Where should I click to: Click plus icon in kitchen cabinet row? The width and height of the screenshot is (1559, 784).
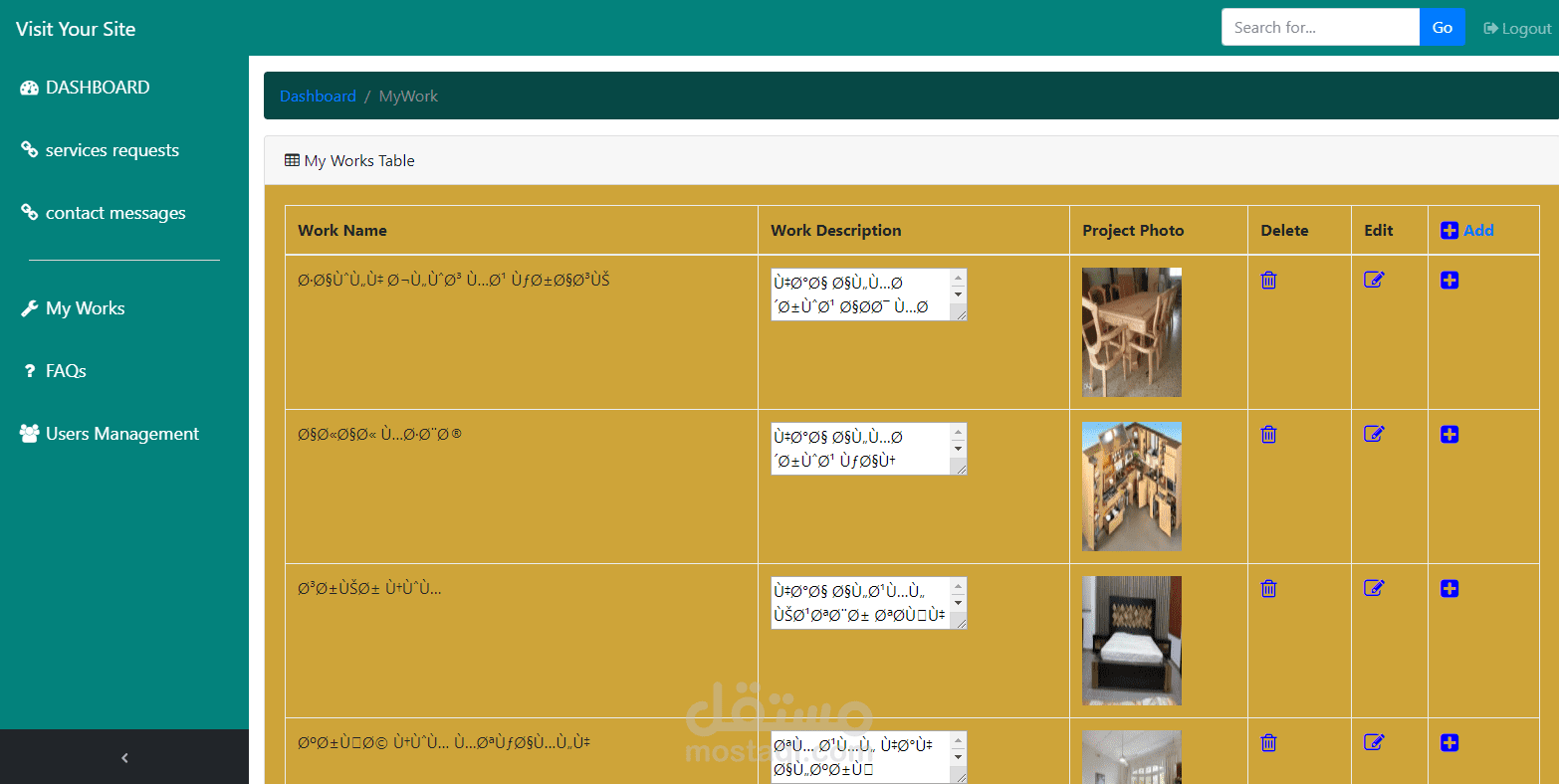[1449, 435]
